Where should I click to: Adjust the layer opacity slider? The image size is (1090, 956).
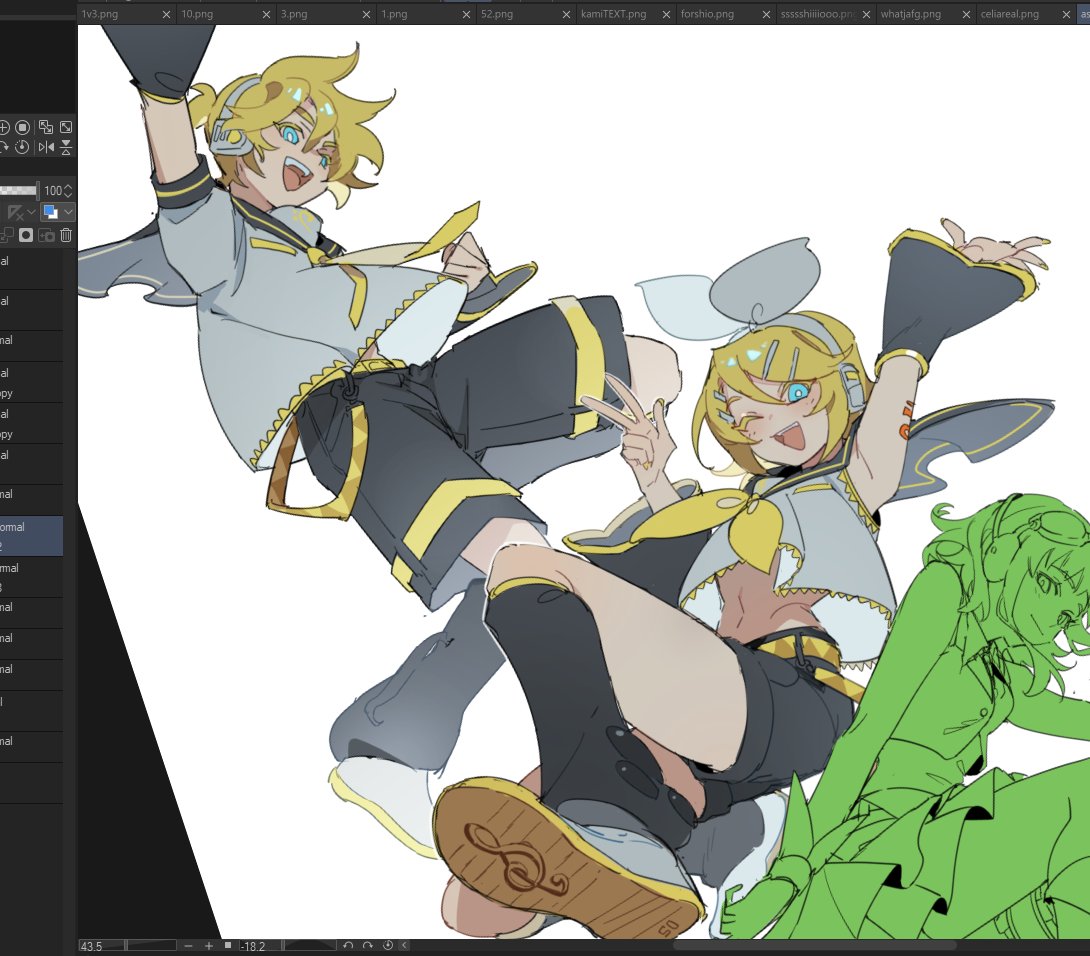tap(19, 191)
